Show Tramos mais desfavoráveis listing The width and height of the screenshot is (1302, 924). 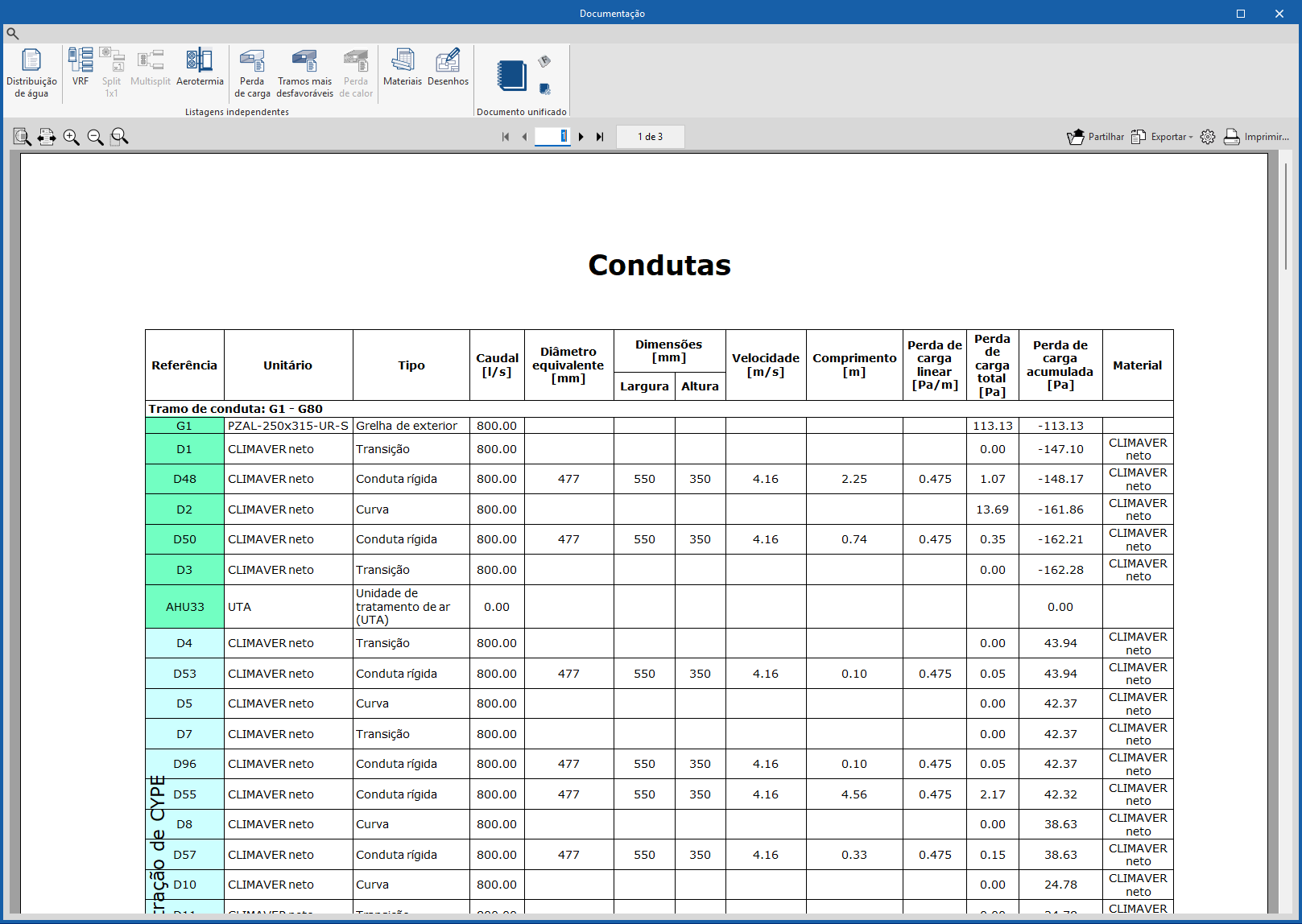tap(304, 73)
